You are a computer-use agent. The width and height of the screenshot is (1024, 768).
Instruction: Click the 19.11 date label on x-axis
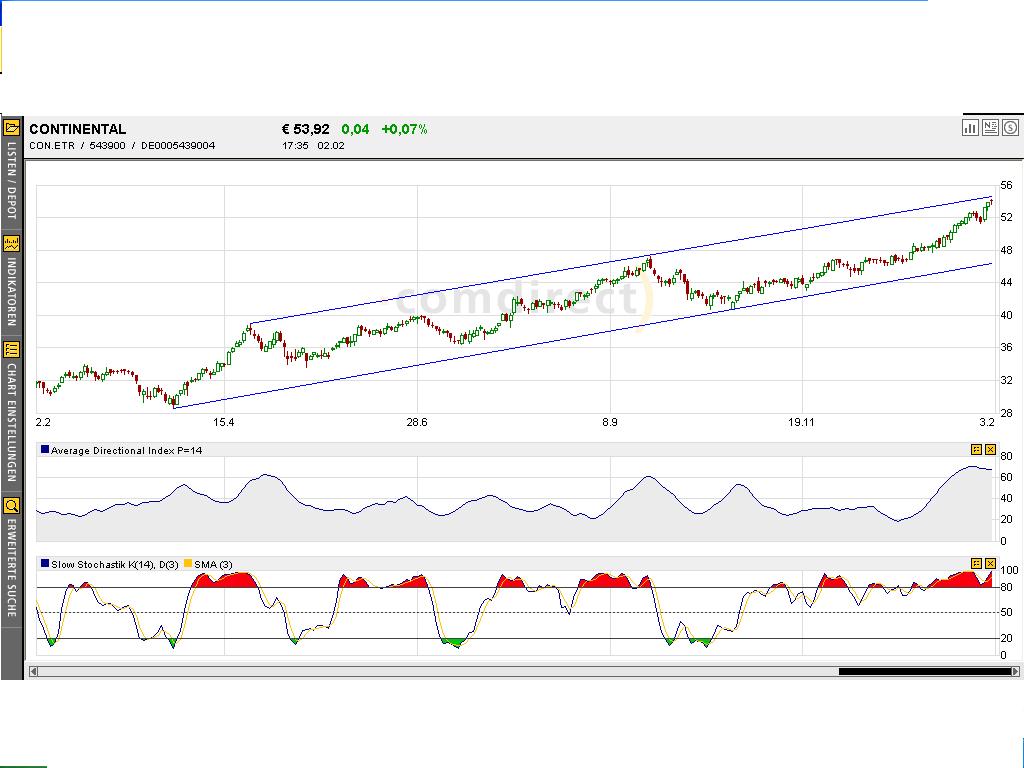click(801, 422)
